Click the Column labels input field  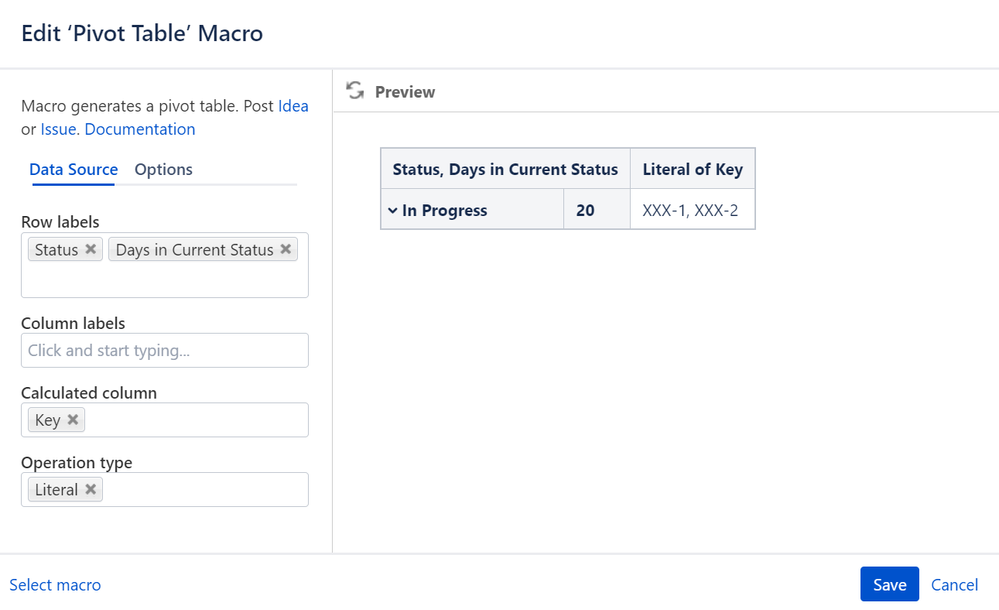(165, 350)
